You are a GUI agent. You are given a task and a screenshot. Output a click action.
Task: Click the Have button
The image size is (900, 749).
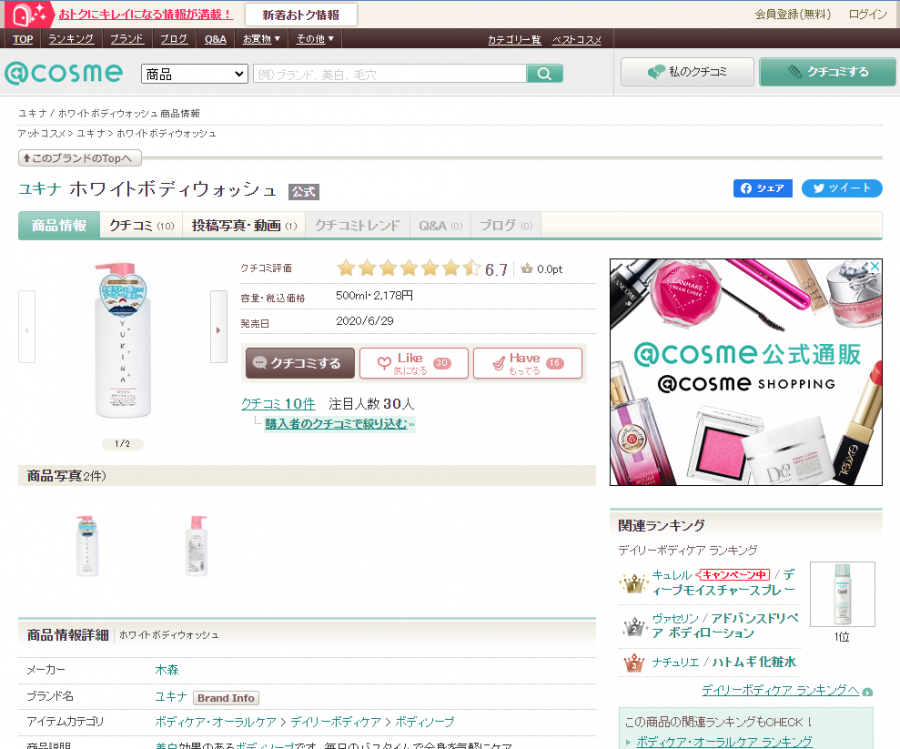coord(527,363)
